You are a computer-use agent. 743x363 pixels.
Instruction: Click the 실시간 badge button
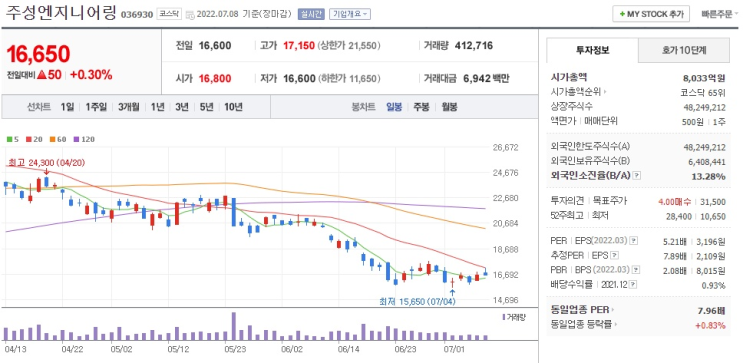coord(311,14)
